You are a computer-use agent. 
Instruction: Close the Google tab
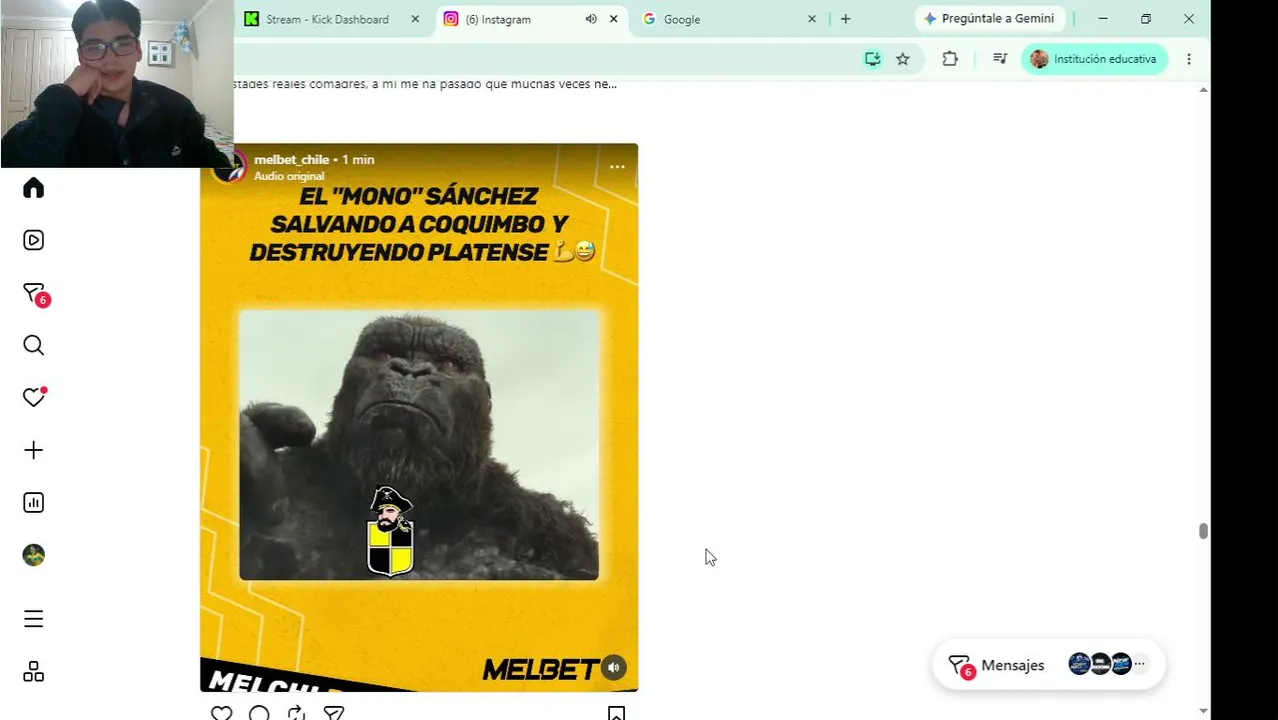pos(812,19)
